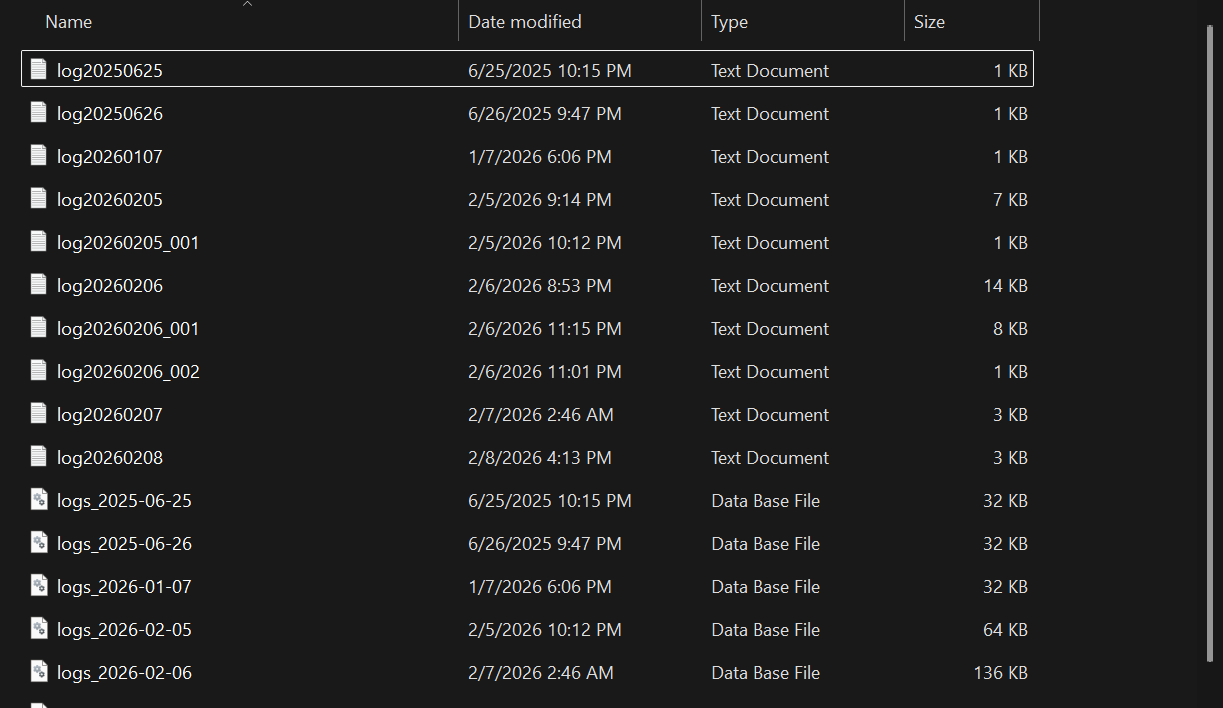Choose the log20260207 text document
The image size is (1223, 708).
point(110,415)
